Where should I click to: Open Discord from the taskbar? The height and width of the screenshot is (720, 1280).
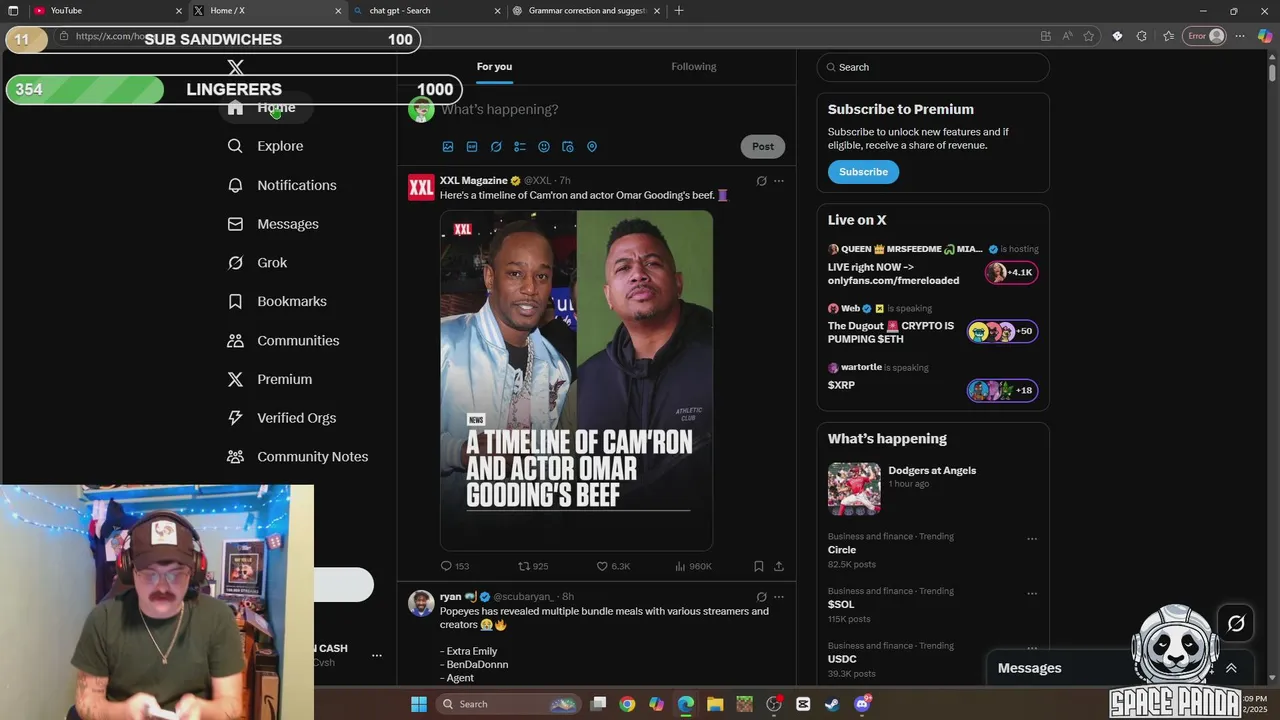click(x=862, y=704)
